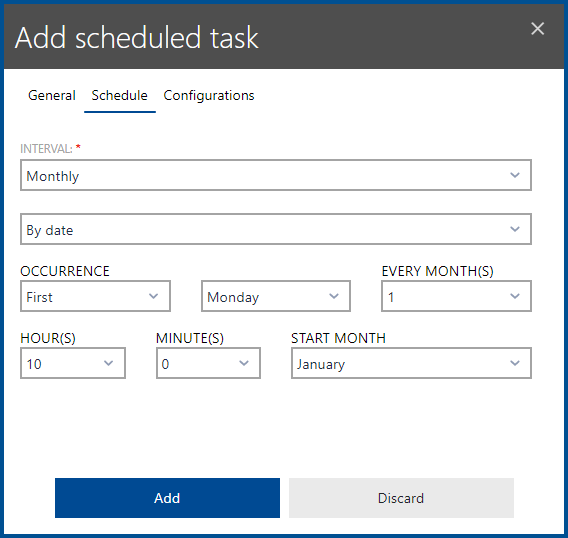Expand the By date dropdown

pos(276,229)
